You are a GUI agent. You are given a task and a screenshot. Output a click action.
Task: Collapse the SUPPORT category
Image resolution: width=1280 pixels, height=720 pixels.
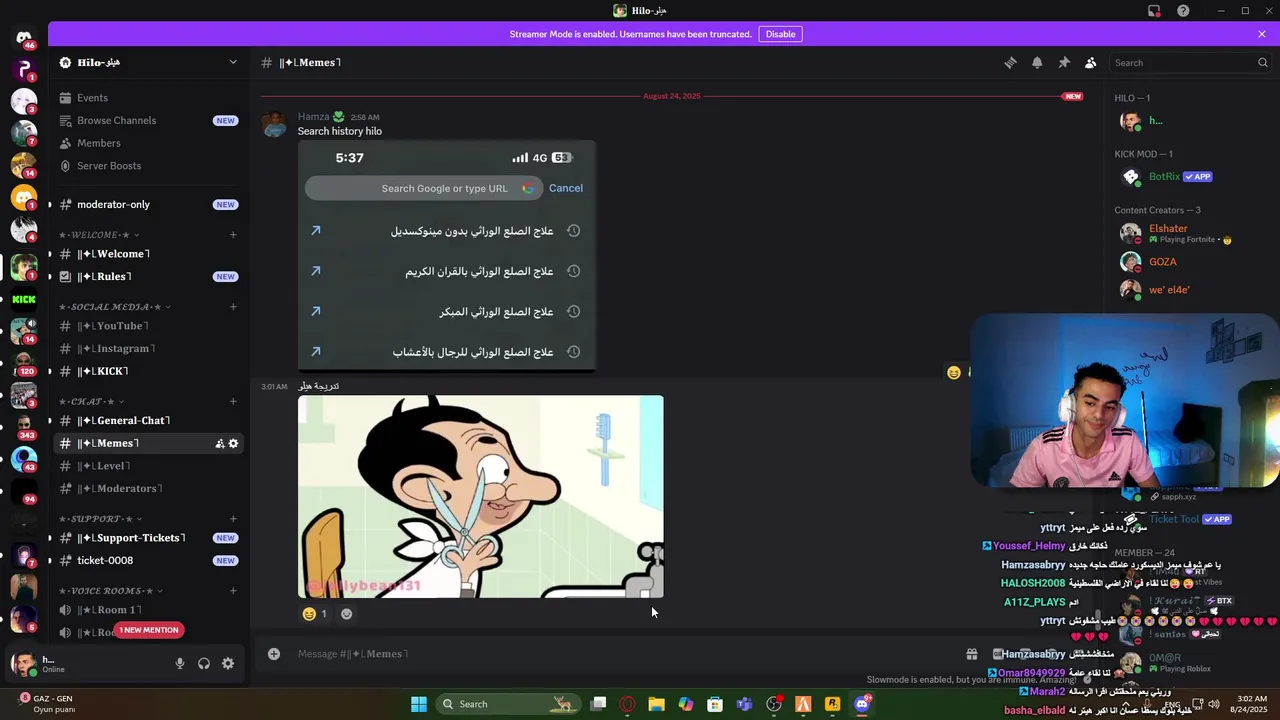pos(101,519)
